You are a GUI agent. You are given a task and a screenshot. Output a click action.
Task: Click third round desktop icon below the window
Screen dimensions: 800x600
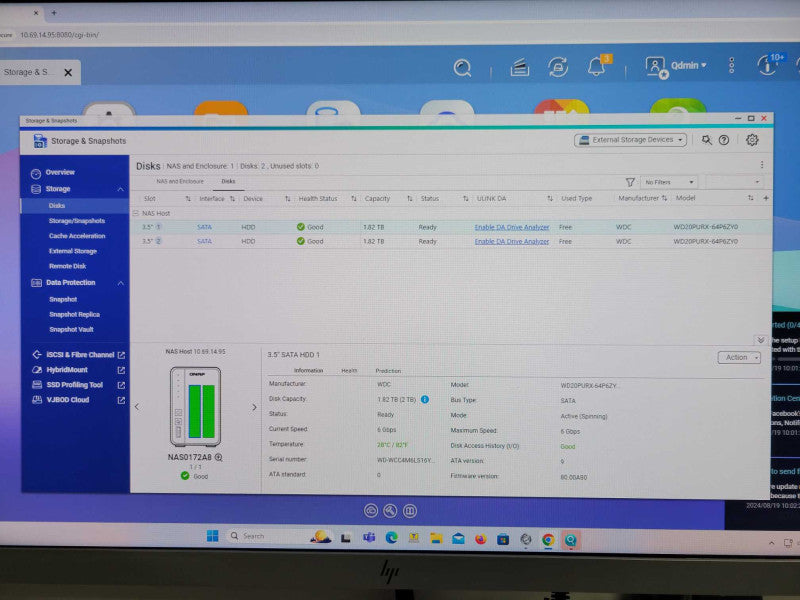click(x=410, y=511)
